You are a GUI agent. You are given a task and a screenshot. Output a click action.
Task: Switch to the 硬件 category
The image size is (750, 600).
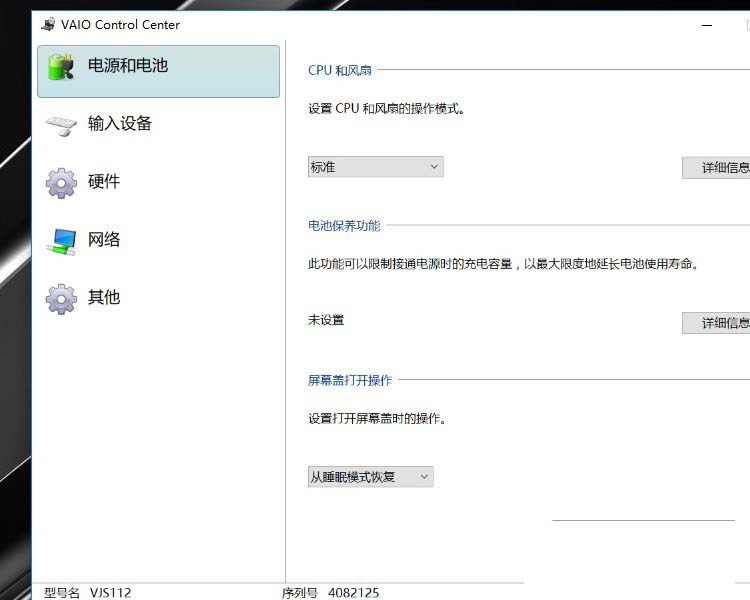pos(104,181)
